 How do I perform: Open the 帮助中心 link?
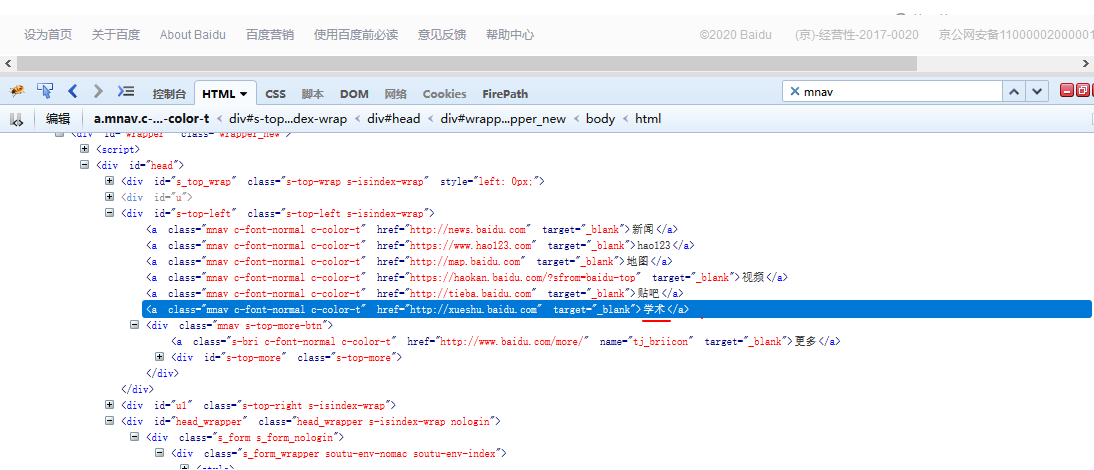510,35
